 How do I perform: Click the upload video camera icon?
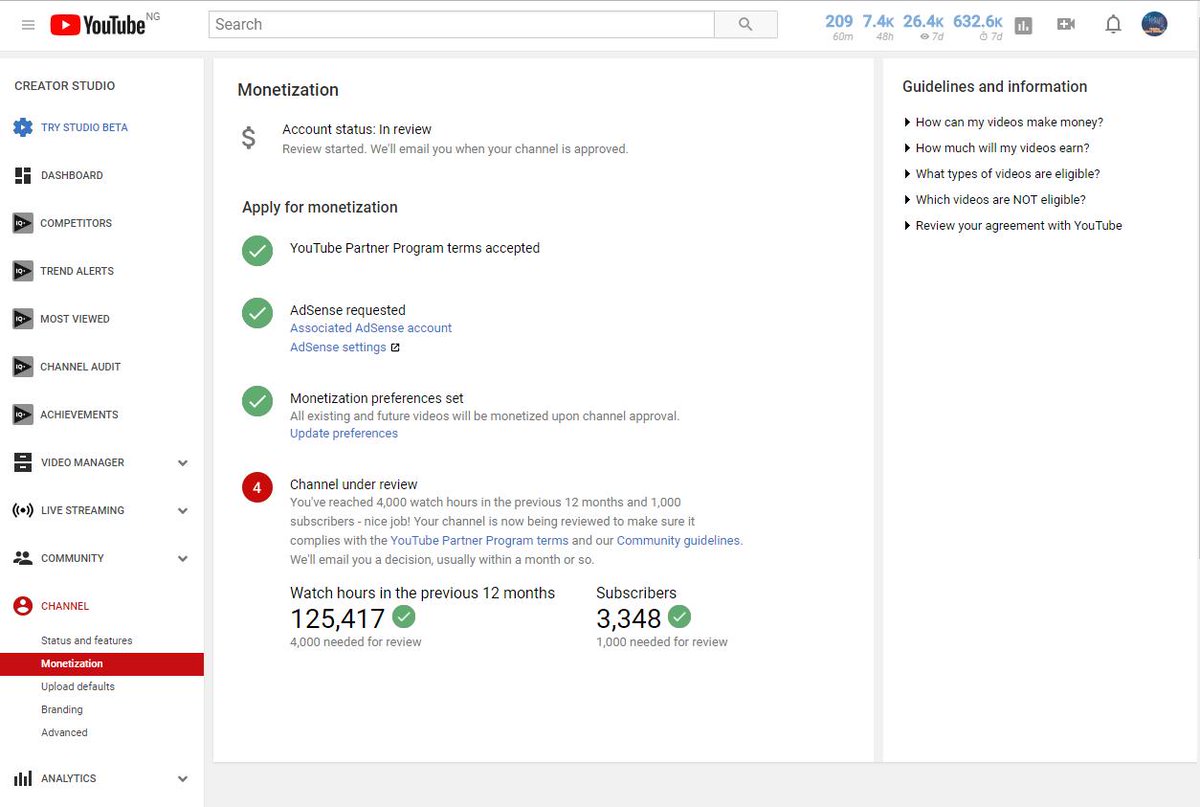pyautogui.click(x=1066, y=25)
